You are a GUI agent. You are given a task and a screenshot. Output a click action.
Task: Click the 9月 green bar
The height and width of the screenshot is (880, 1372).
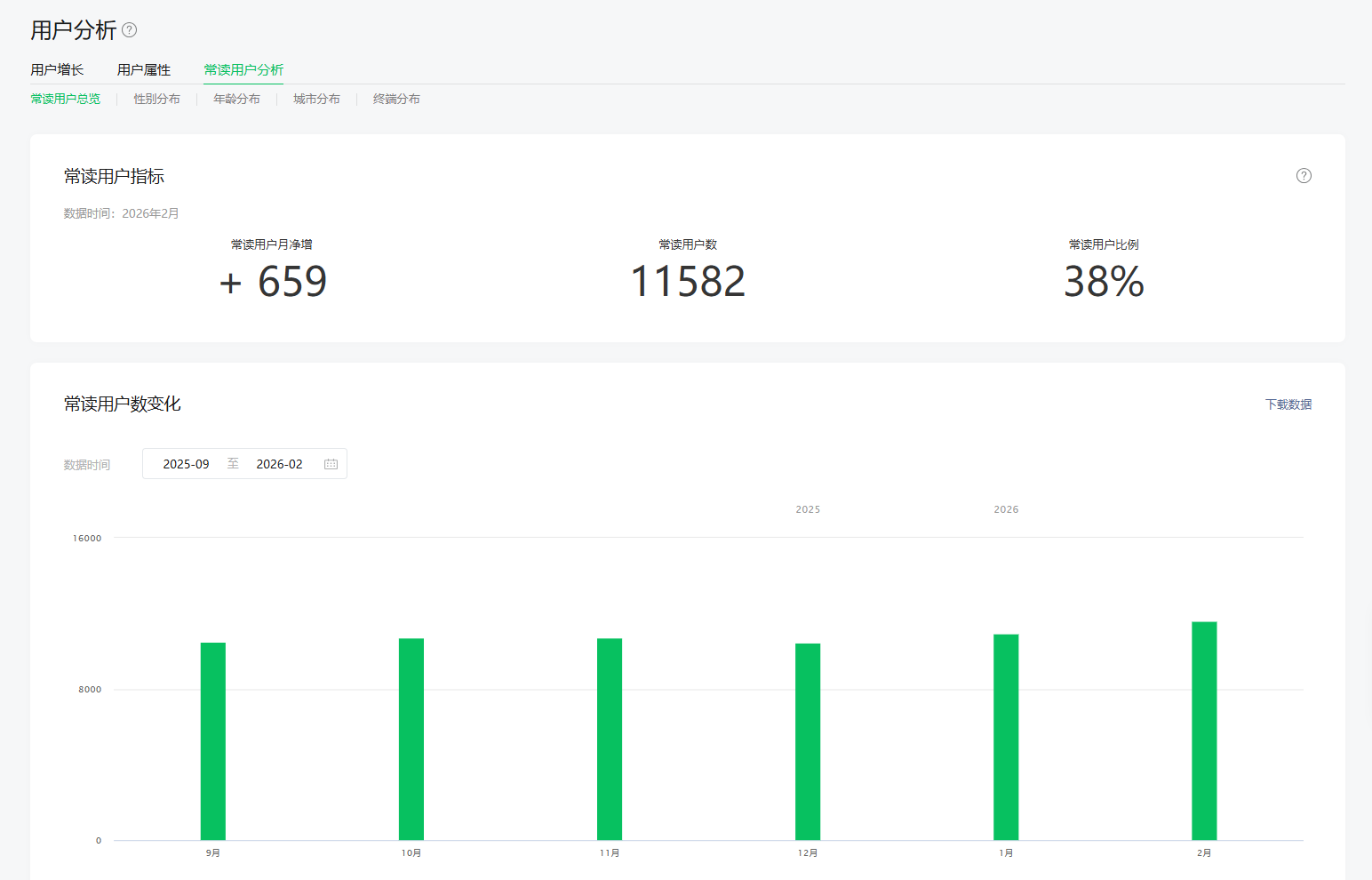(x=213, y=741)
